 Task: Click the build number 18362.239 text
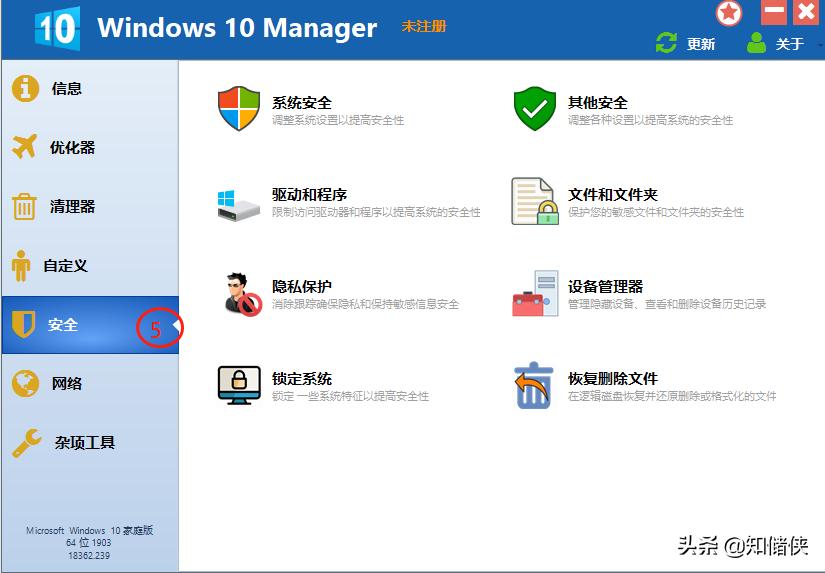(x=89, y=555)
